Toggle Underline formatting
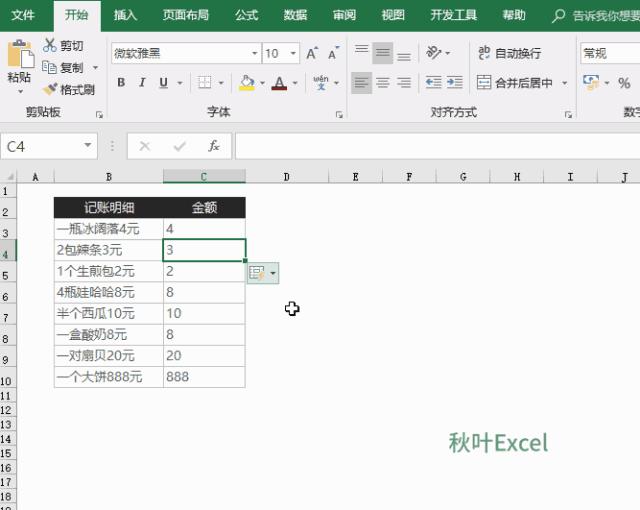The width and height of the screenshot is (640, 510). point(163,83)
